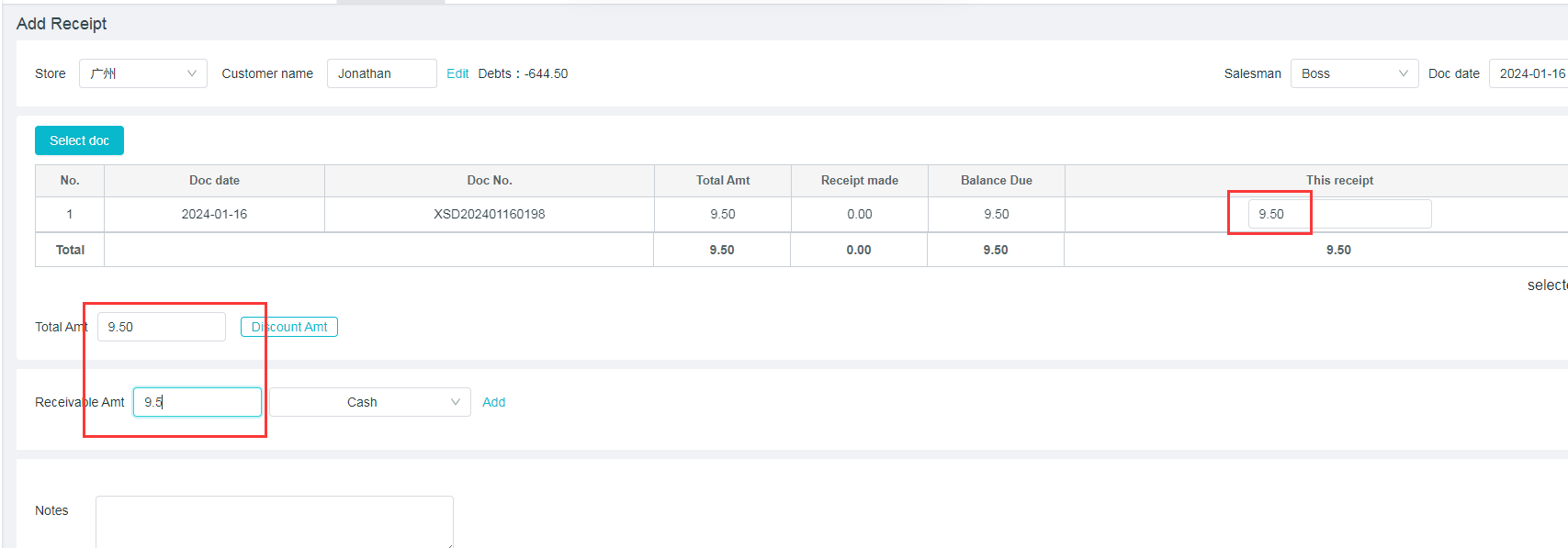This screenshot has width=1568, height=548.
Task: Click the Discount Amt button
Action: (x=289, y=327)
